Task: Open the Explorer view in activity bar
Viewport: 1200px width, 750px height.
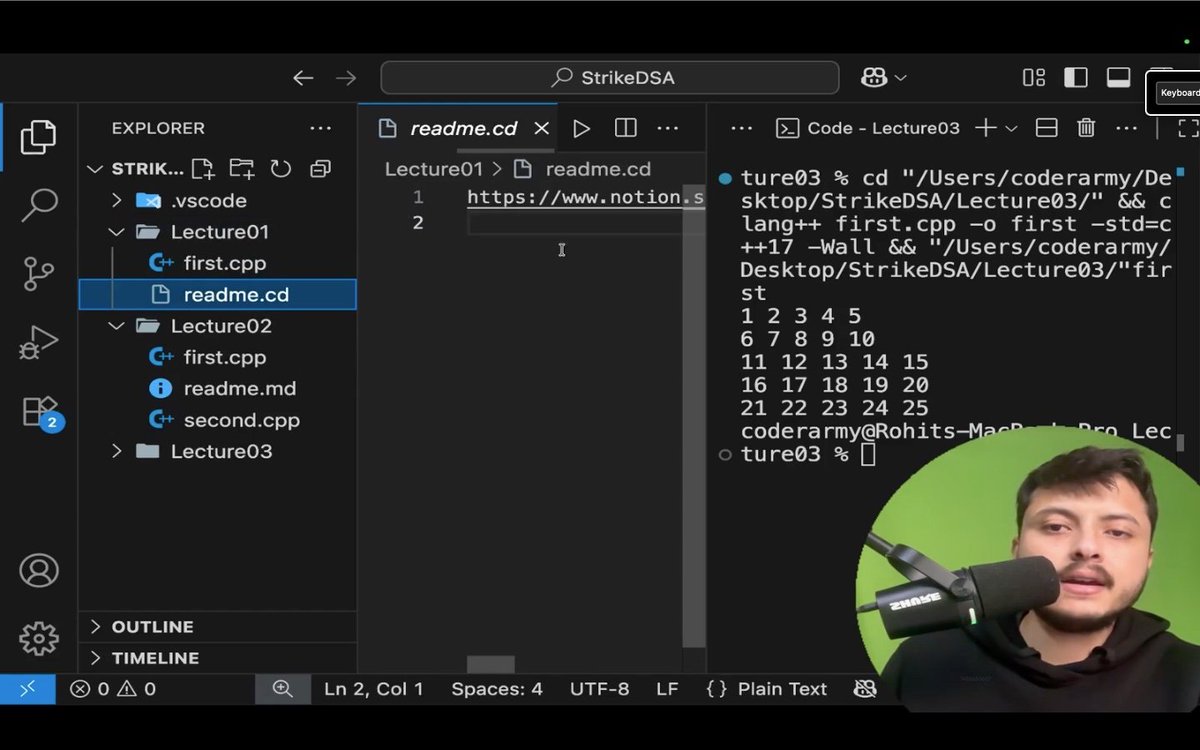Action: click(x=38, y=137)
